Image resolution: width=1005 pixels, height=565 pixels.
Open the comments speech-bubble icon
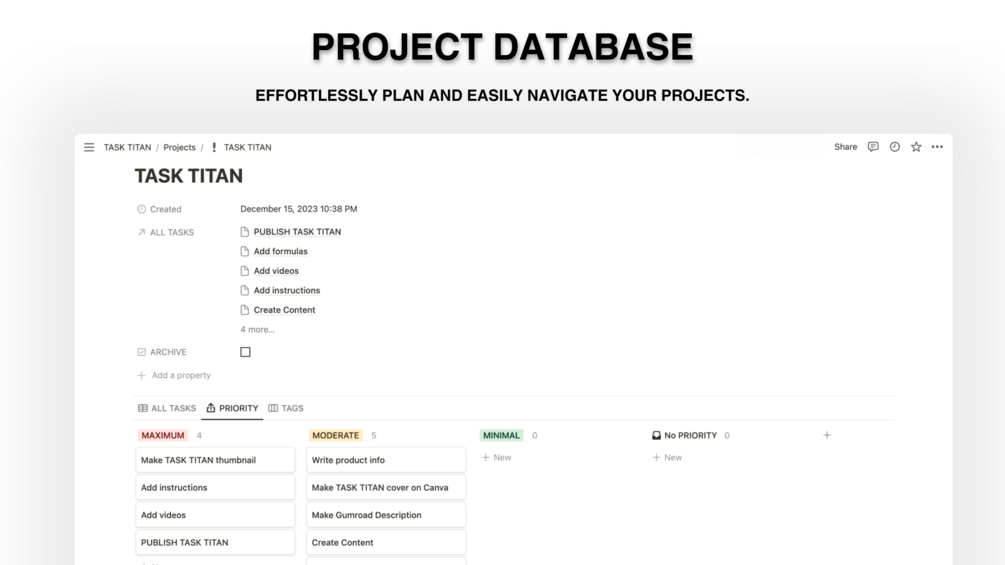873,147
